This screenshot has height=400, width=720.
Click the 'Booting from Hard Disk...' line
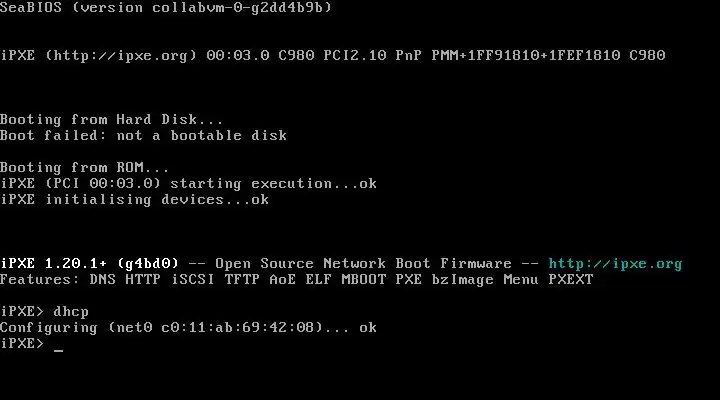tap(112, 120)
